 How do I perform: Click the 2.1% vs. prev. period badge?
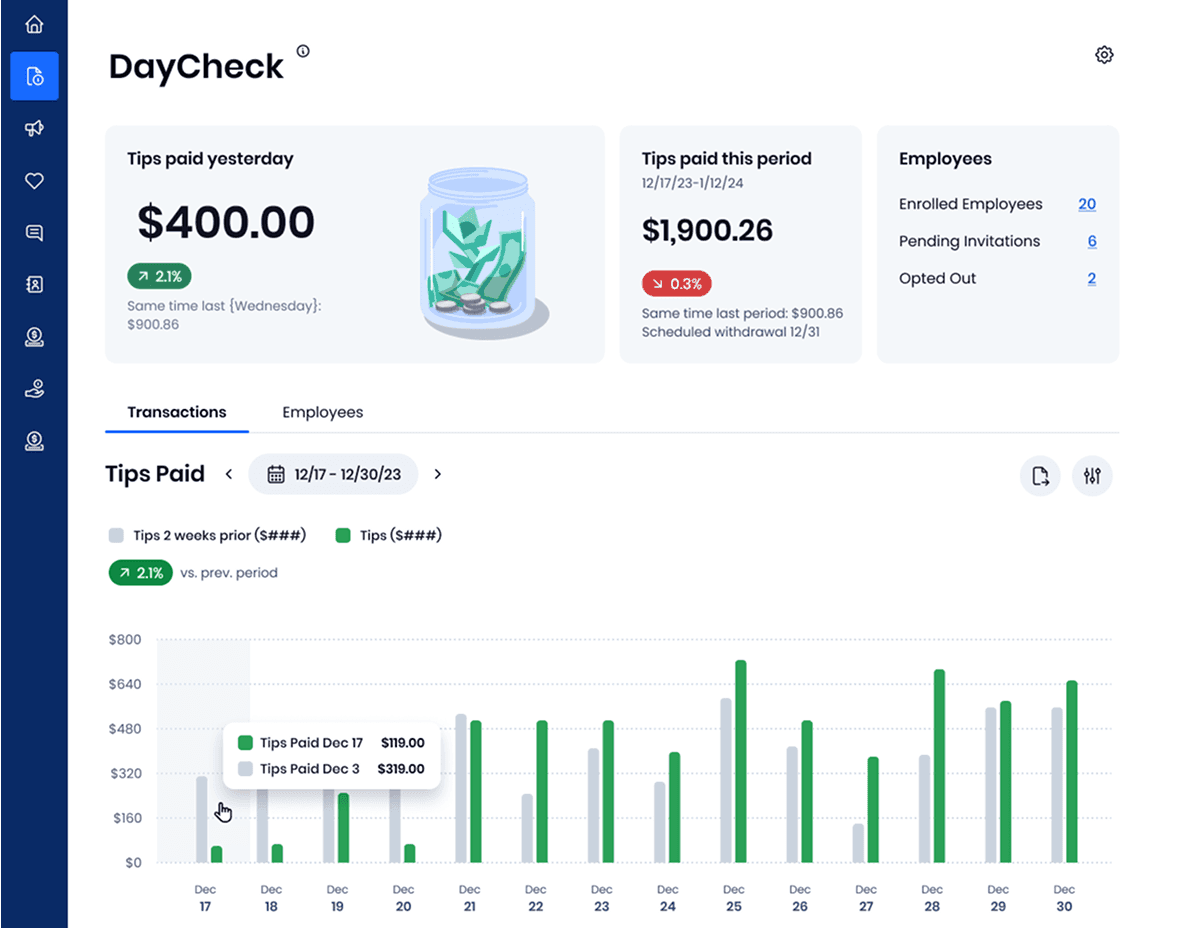click(x=141, y=573)
